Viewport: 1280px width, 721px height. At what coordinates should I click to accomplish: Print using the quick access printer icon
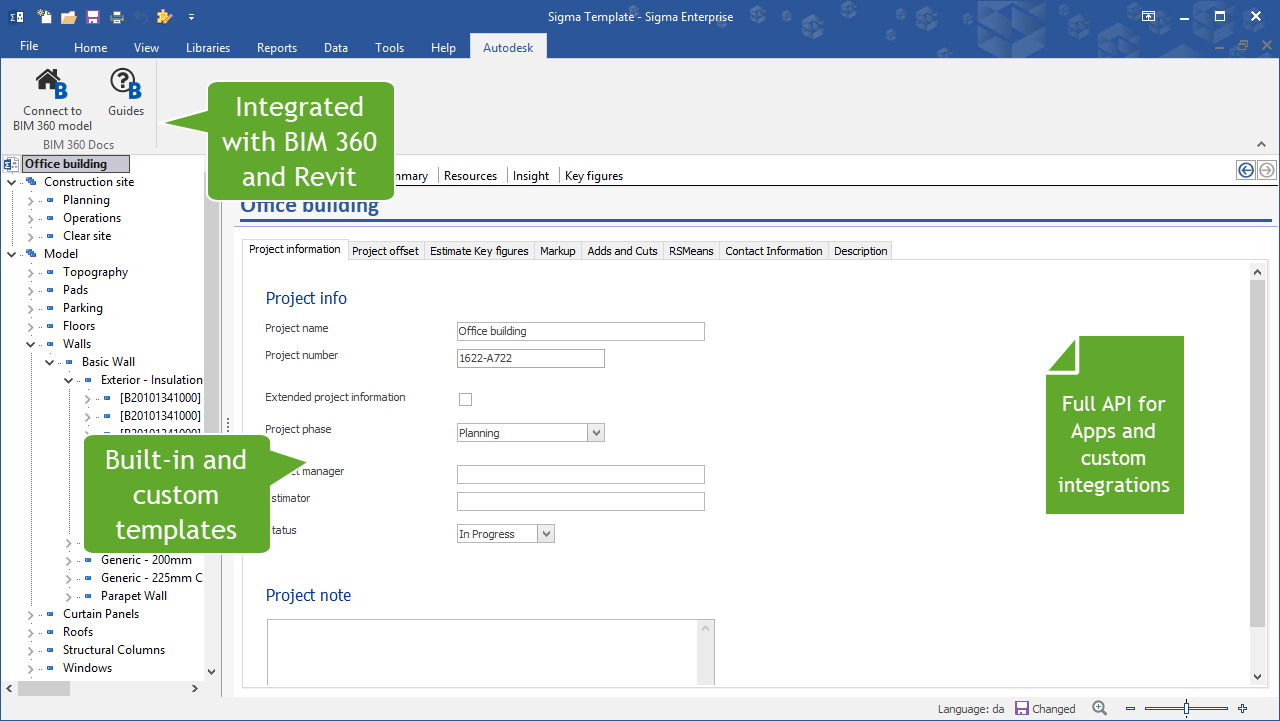click(x=117, y=17)
